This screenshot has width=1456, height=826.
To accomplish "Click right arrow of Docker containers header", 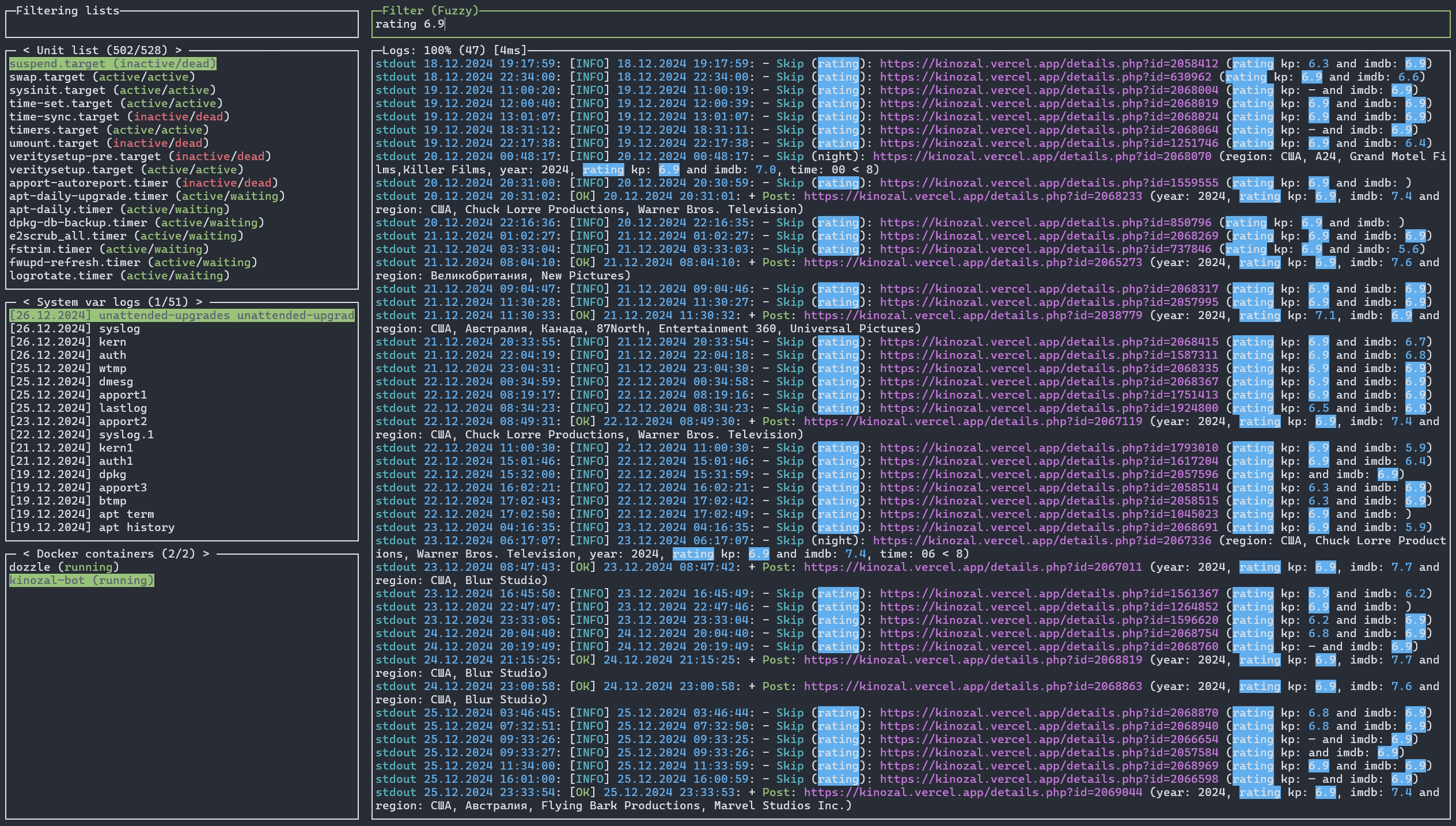I will 206,554.
